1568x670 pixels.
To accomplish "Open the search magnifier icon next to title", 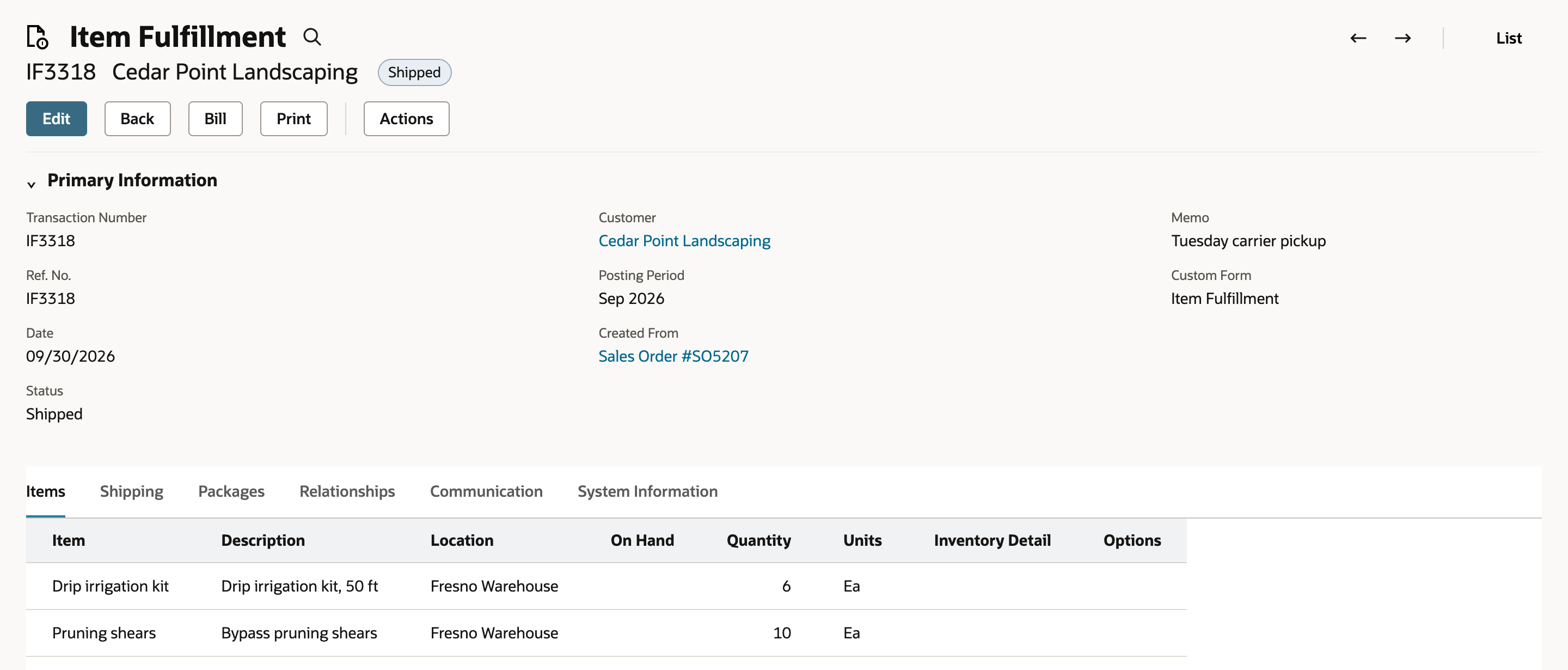I will [x=313, y=37].
